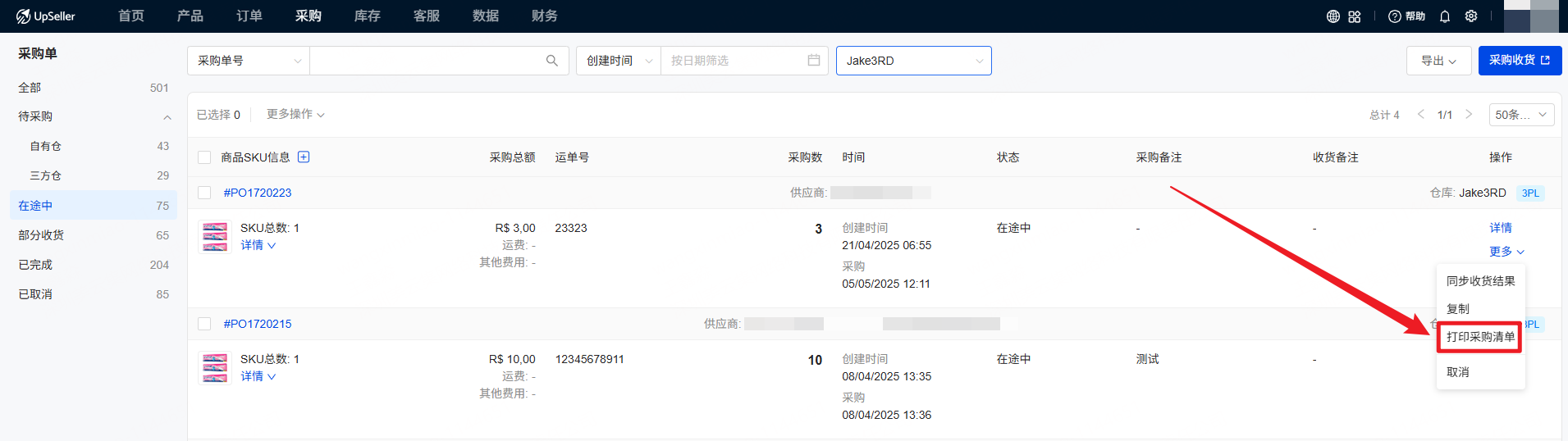Check the box for order #PO1720215

point(204,324)
